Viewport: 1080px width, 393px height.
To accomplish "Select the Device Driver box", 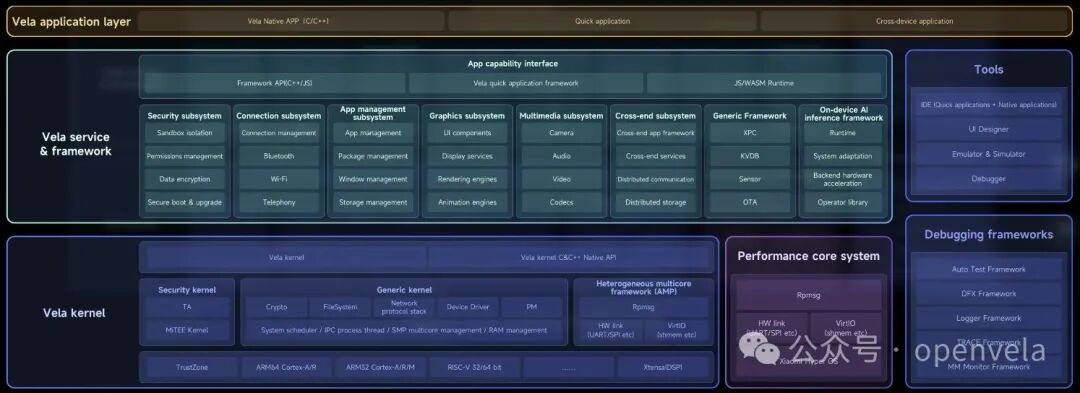I will click(468, 307).
